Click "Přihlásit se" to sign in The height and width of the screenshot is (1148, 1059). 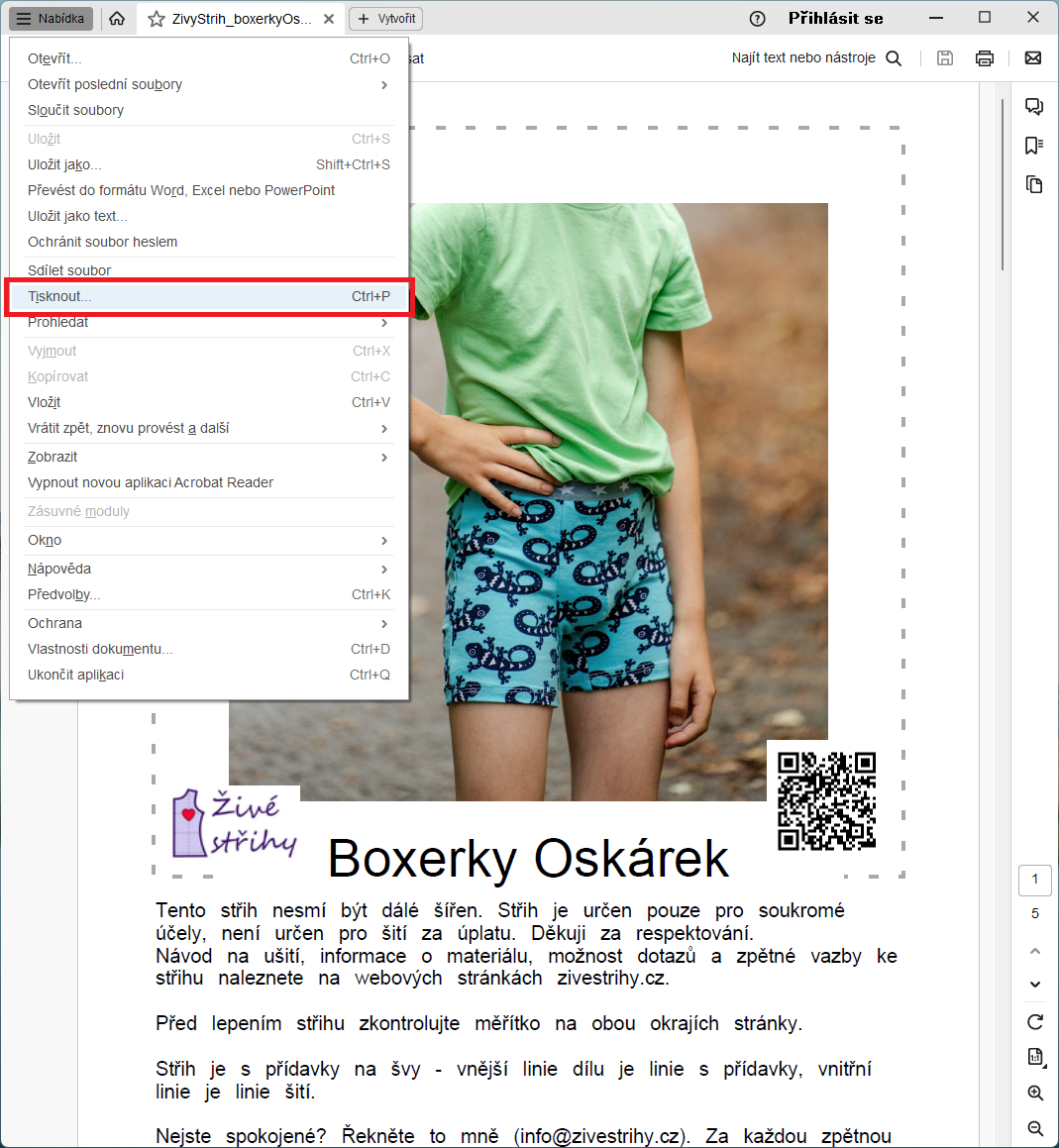tap(835, 19)
